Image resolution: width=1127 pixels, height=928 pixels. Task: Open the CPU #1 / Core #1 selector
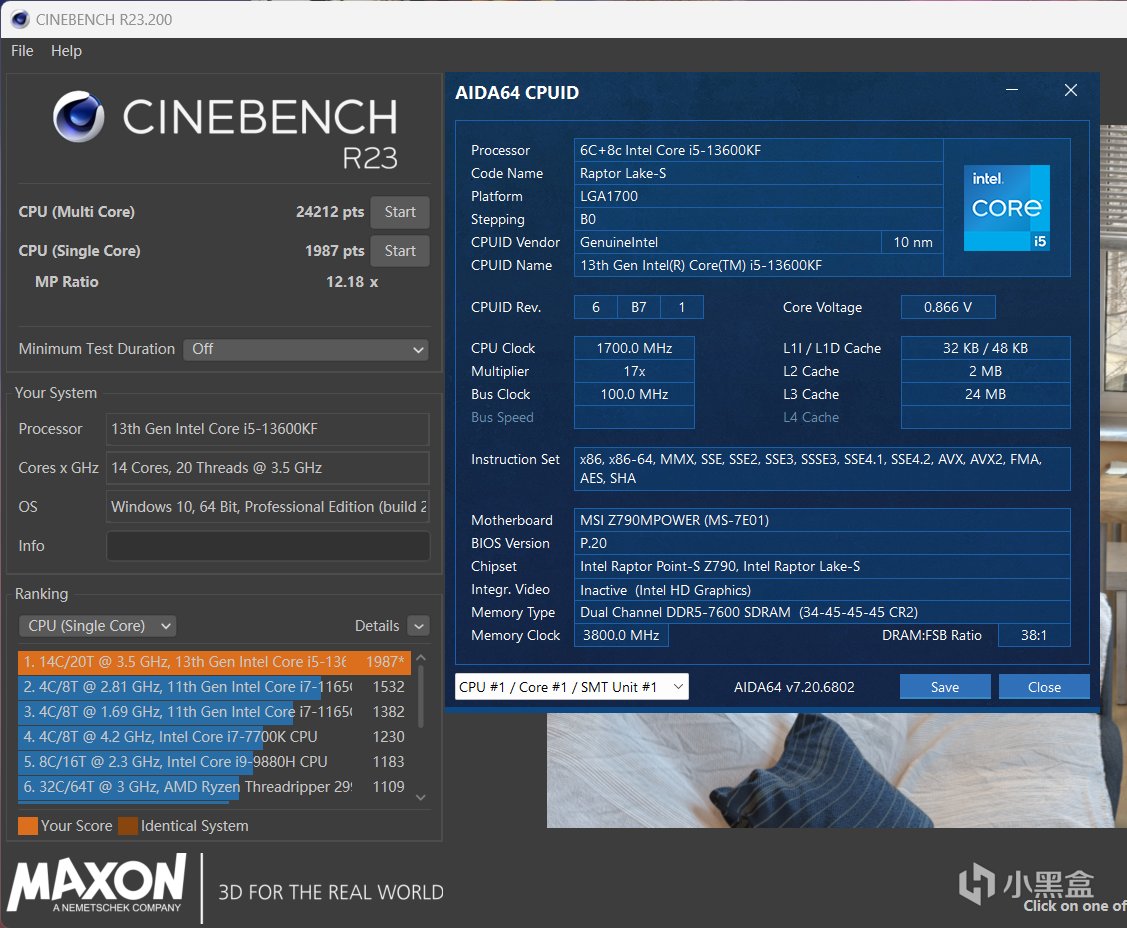[x=571, y=687]
